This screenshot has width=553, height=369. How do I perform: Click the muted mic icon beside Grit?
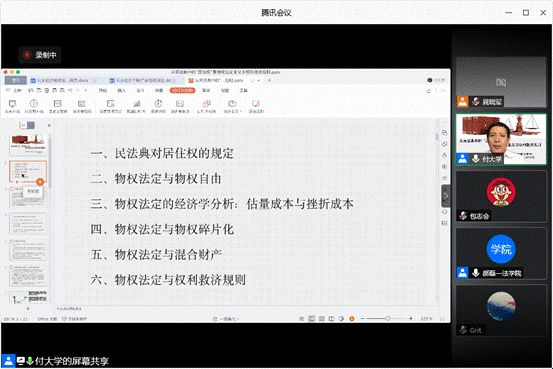pos(463,330)
